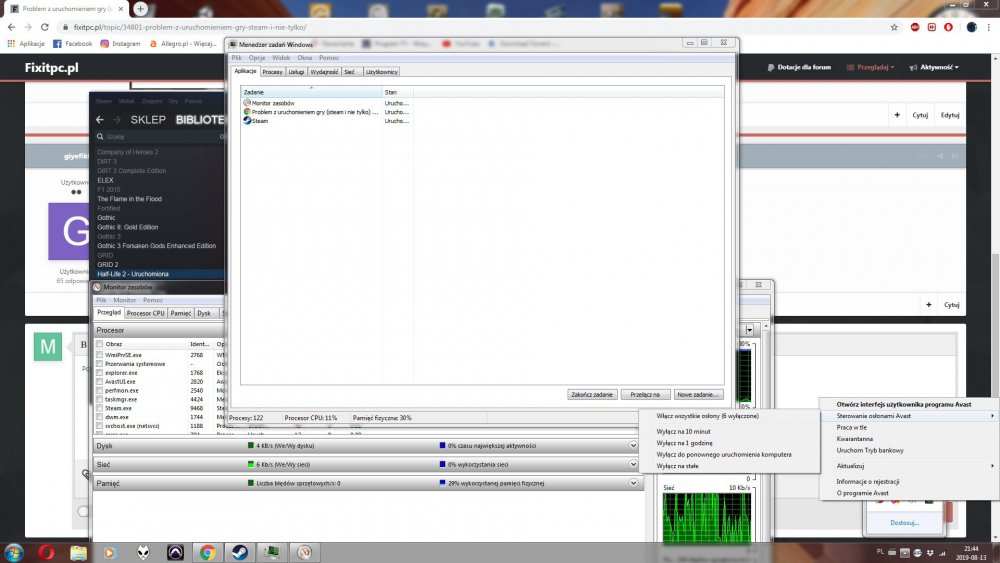Open the Windows Start menu orb
1000x563 pixels.
coord(14,551)
